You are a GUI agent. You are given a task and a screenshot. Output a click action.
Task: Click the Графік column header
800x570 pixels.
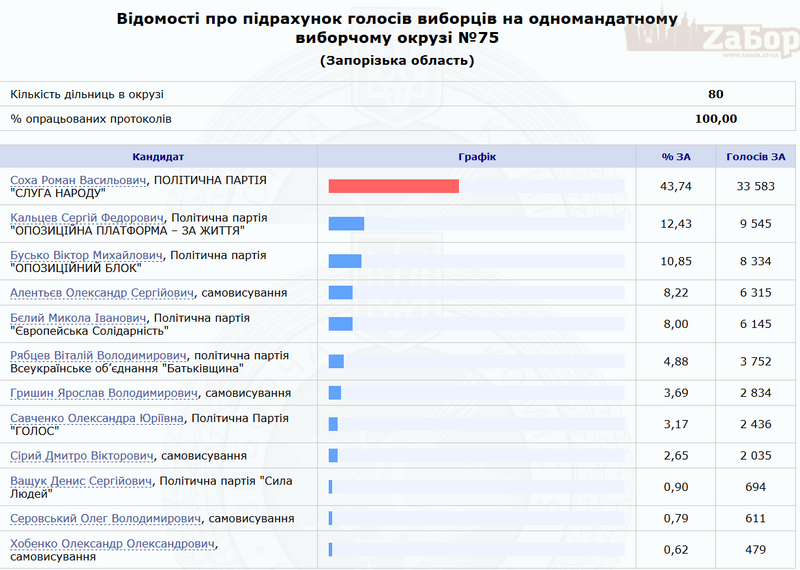click(x=476, y=156)
